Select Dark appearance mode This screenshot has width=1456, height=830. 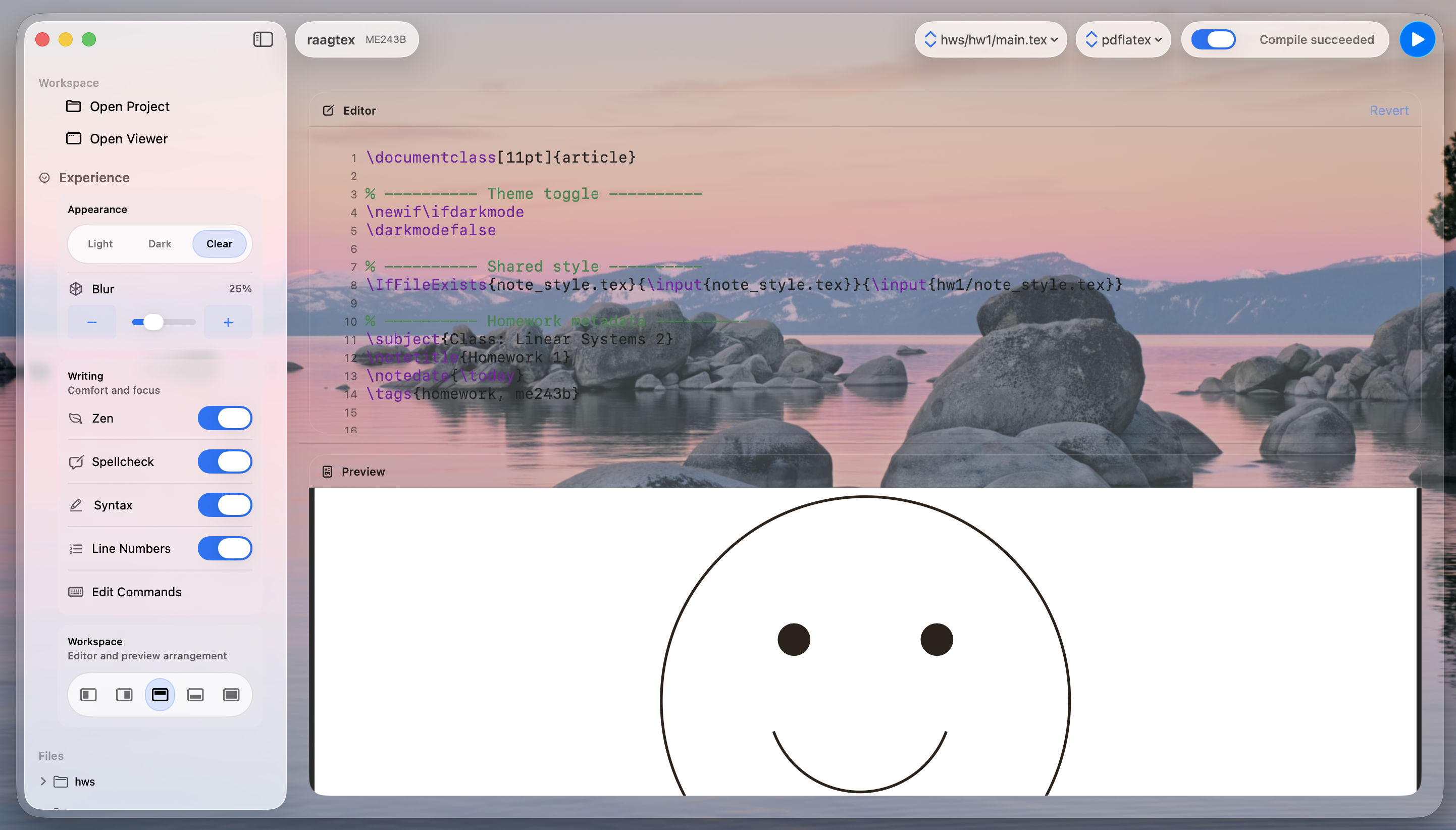[160, 243]
